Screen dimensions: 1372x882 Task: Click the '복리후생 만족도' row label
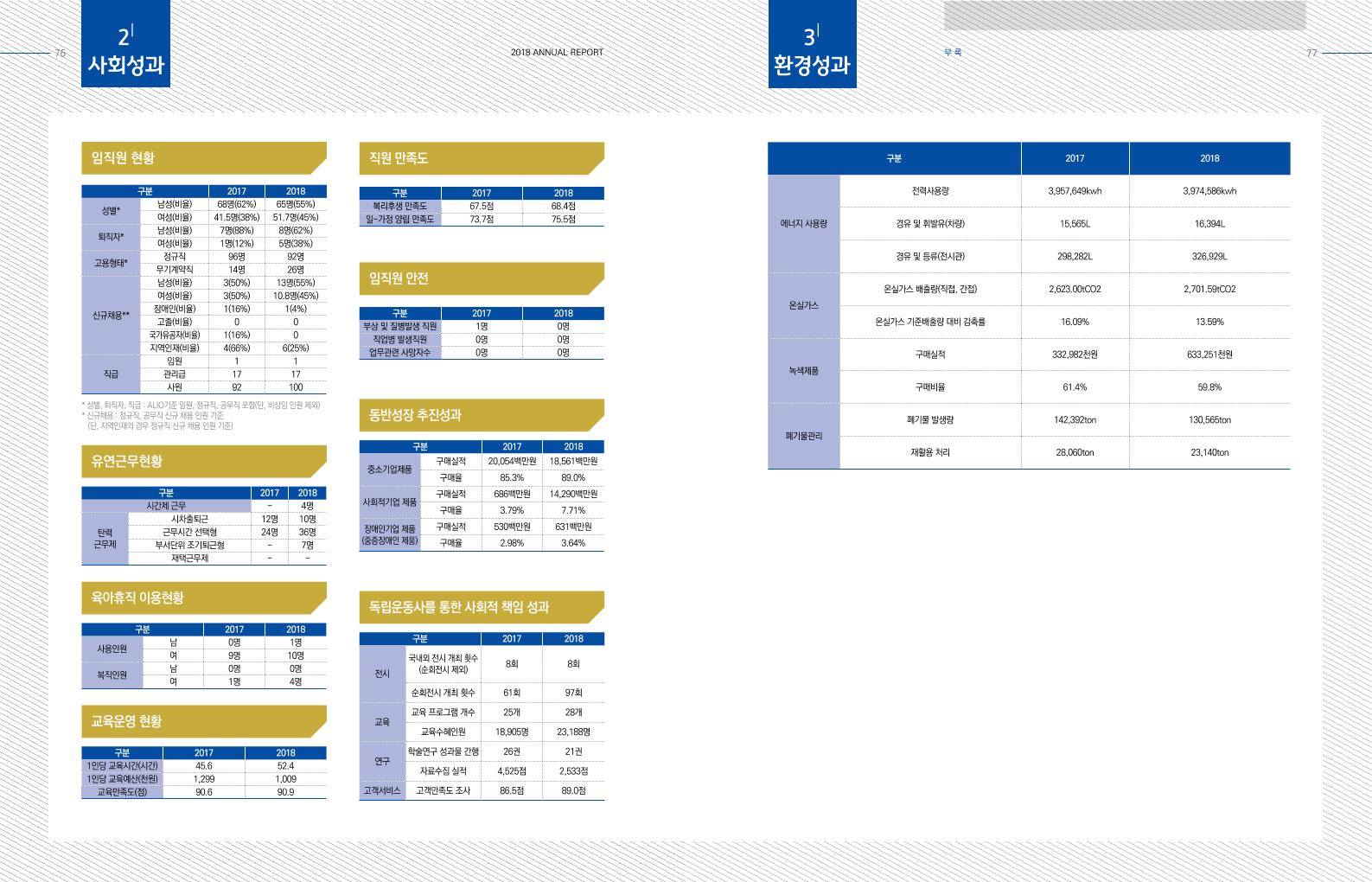coord(400,206)
